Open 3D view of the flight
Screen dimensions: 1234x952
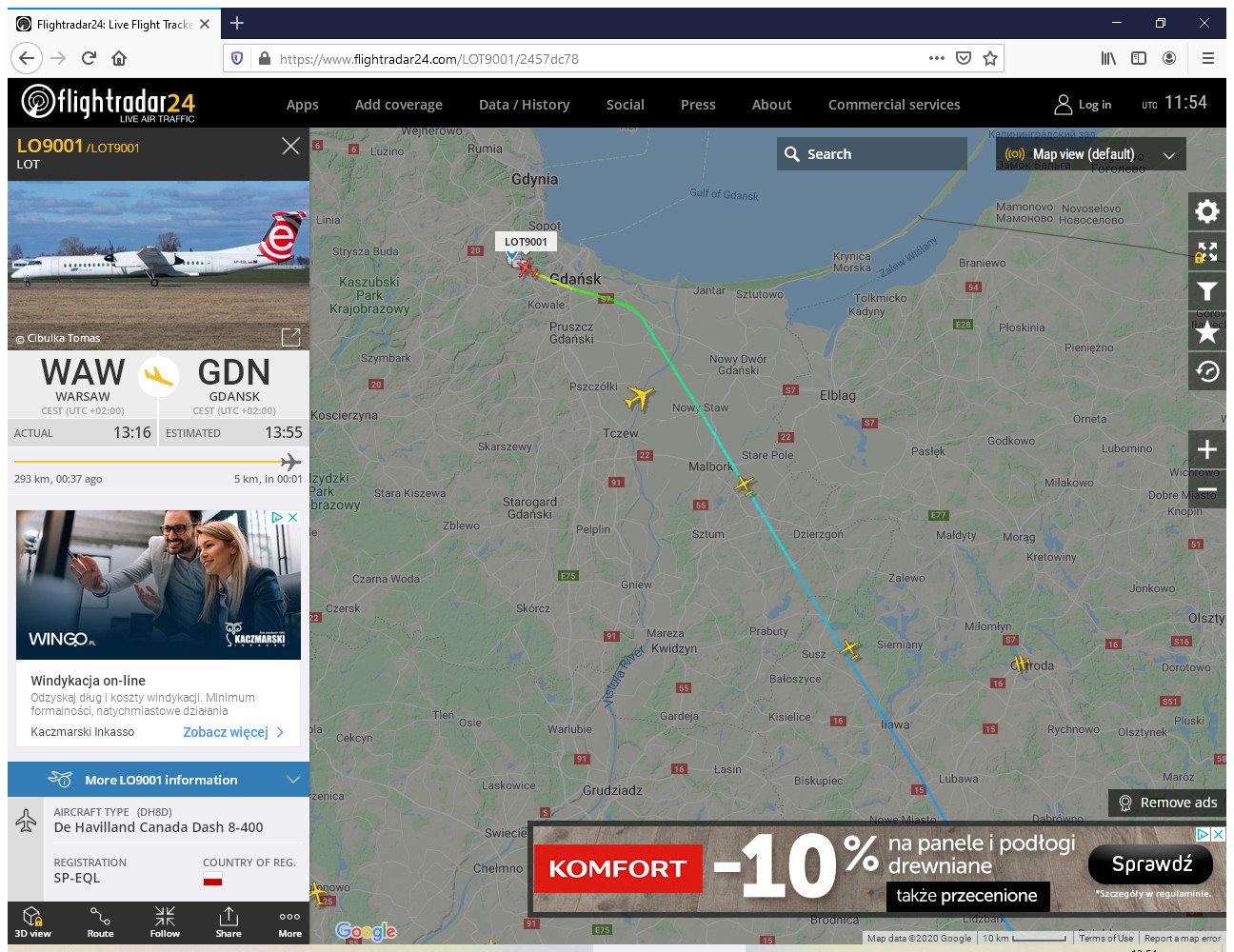(33, 922)
